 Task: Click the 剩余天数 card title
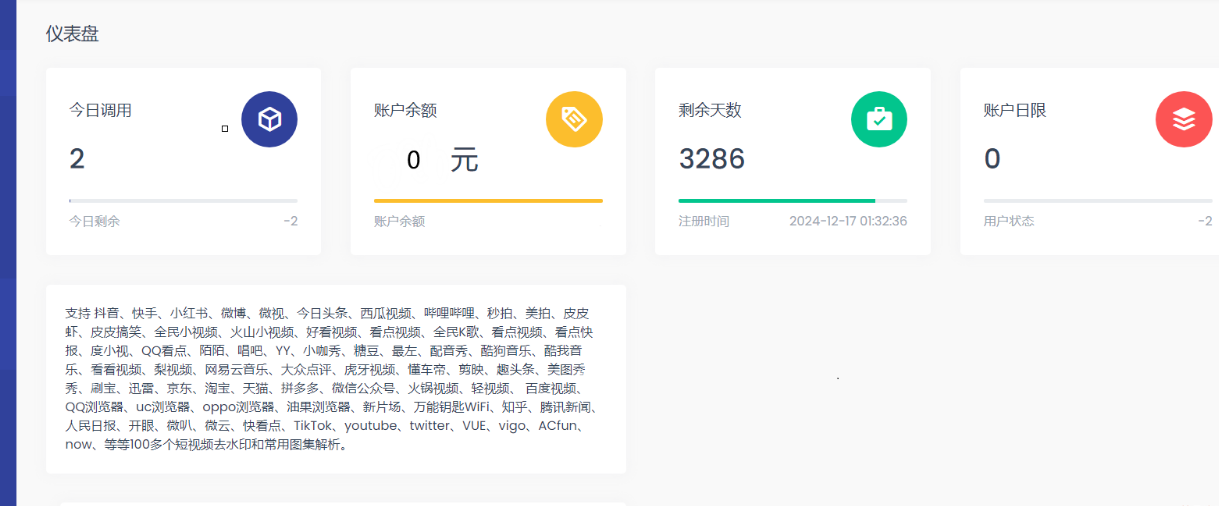tap(710, 111)
